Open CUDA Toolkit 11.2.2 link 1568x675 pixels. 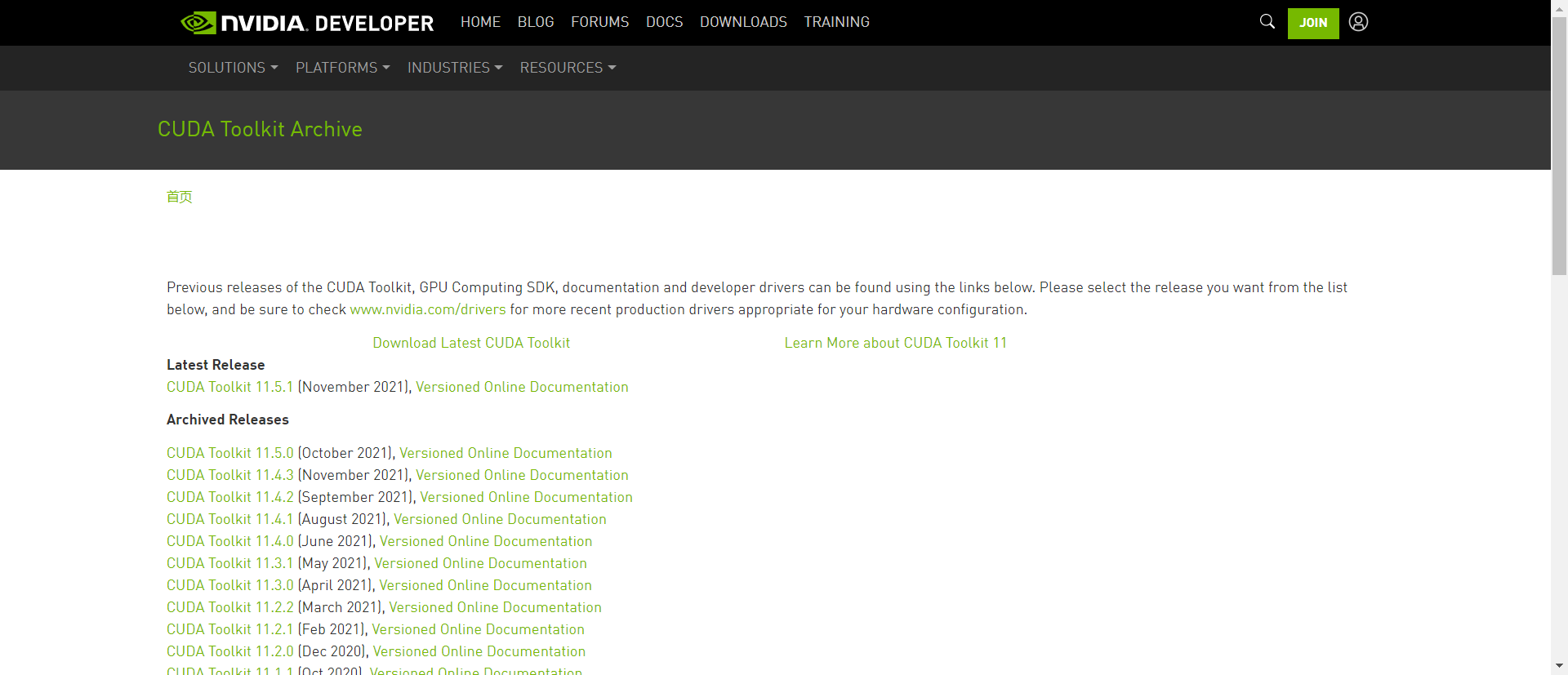click(229, 607)
